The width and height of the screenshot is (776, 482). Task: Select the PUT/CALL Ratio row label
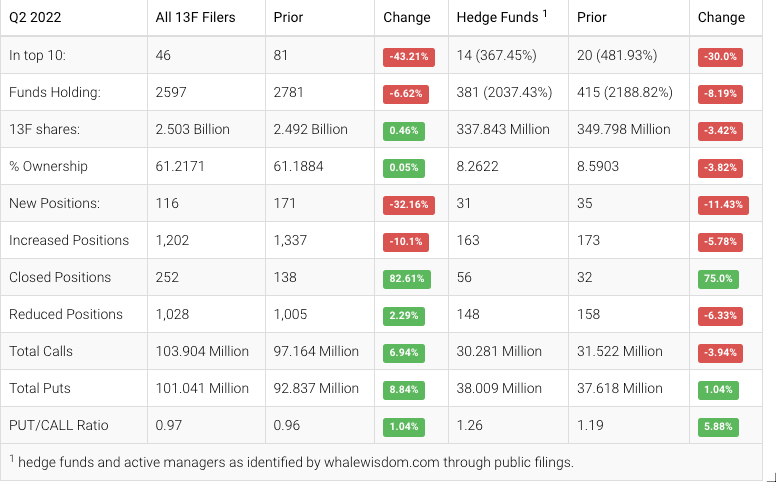(x=59, y=425)
